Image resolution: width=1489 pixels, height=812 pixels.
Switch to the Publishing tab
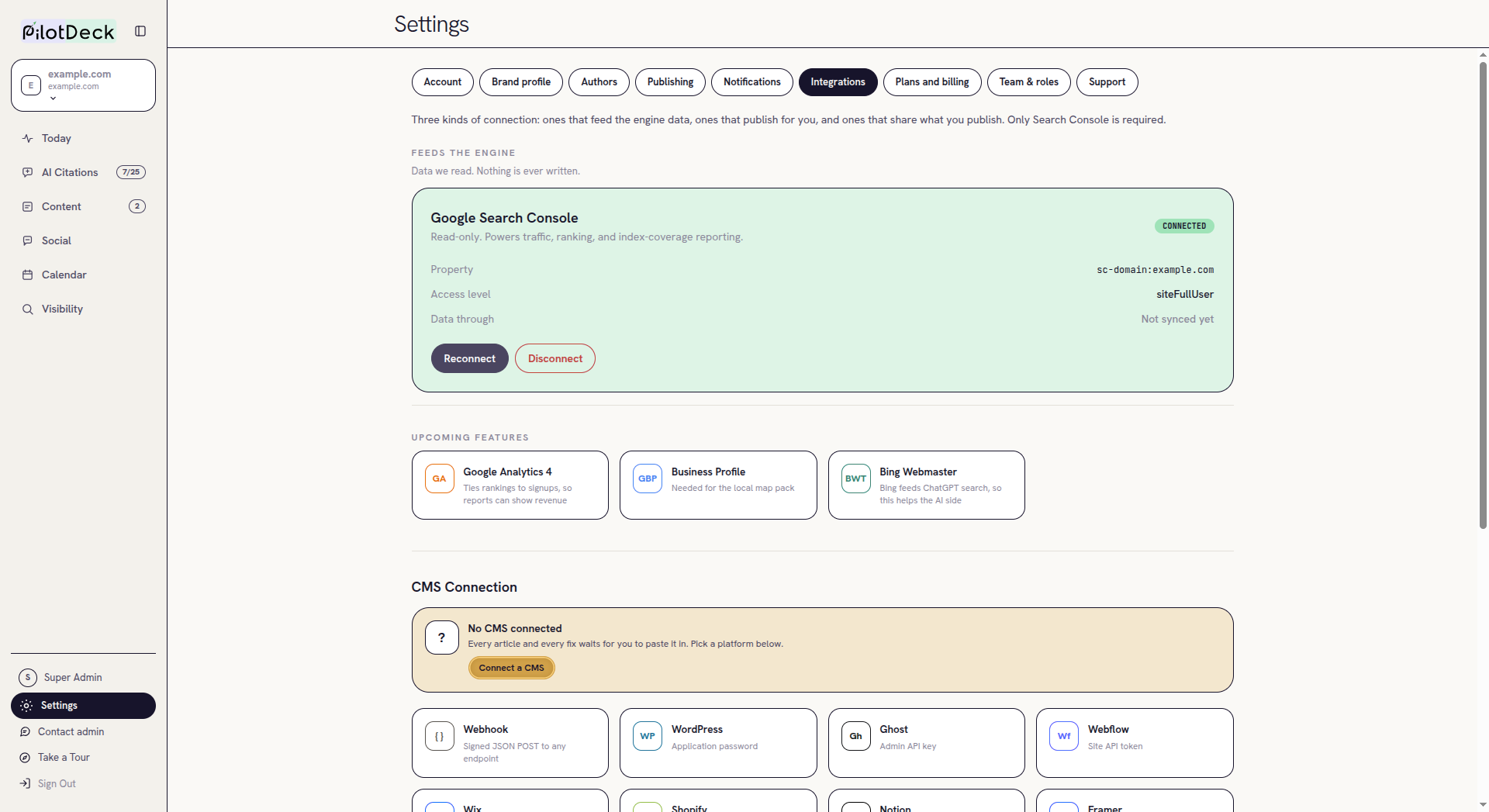(x=671, y=82)
